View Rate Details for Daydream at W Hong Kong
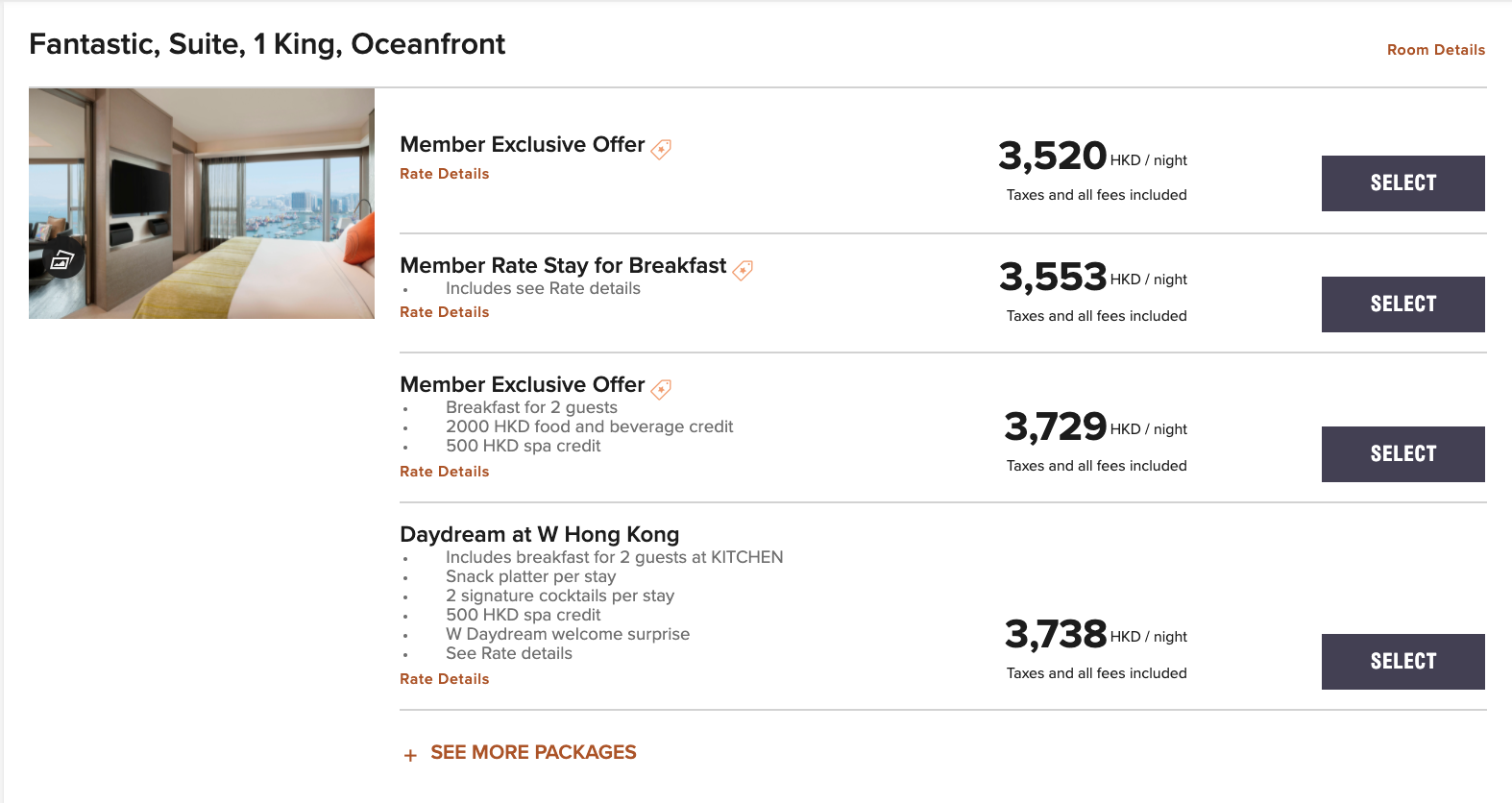 pos(445,679)
